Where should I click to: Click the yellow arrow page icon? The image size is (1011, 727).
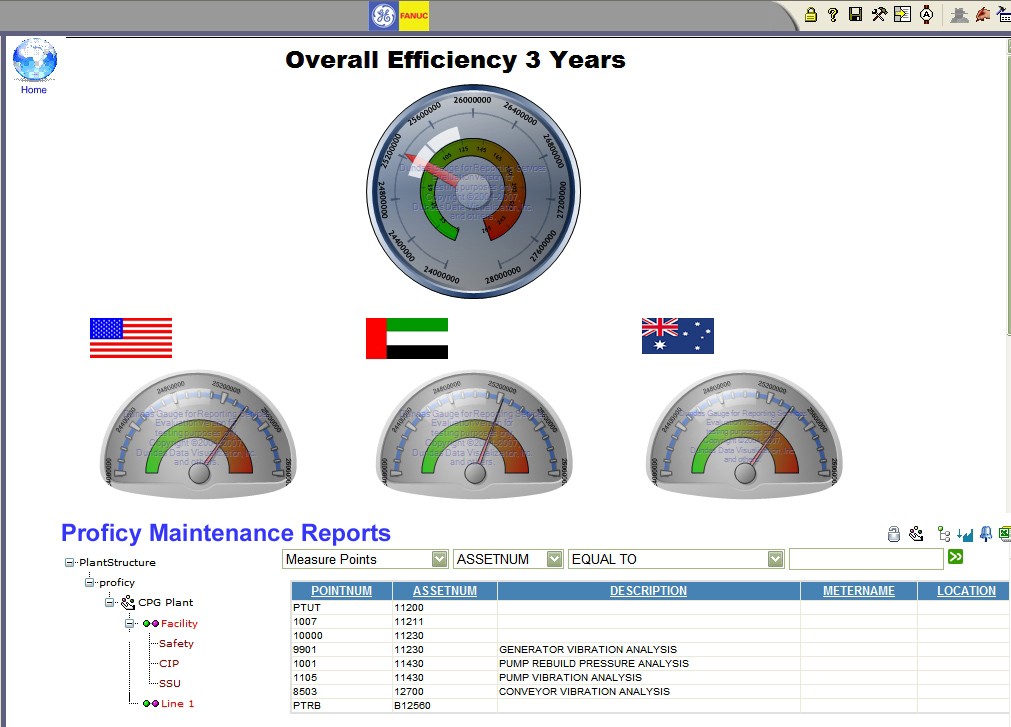(x=902, y=14)
